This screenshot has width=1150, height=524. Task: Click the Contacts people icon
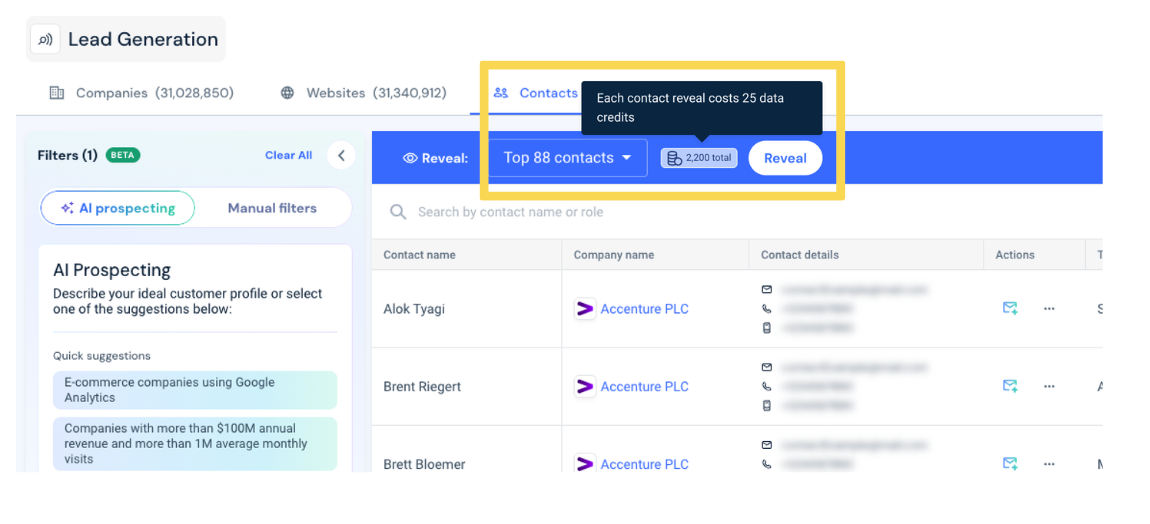[x=501, y=93]
